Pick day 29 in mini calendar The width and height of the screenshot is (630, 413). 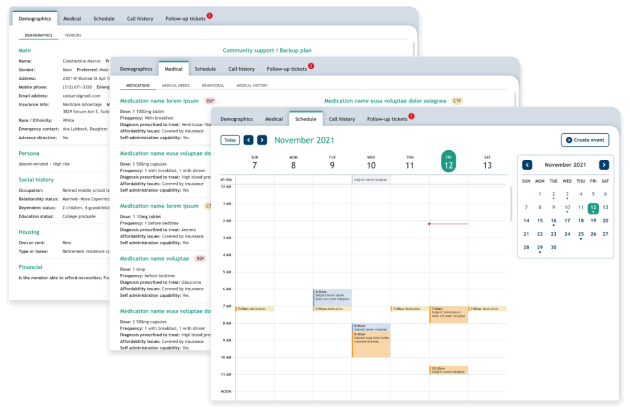[540, 247]
